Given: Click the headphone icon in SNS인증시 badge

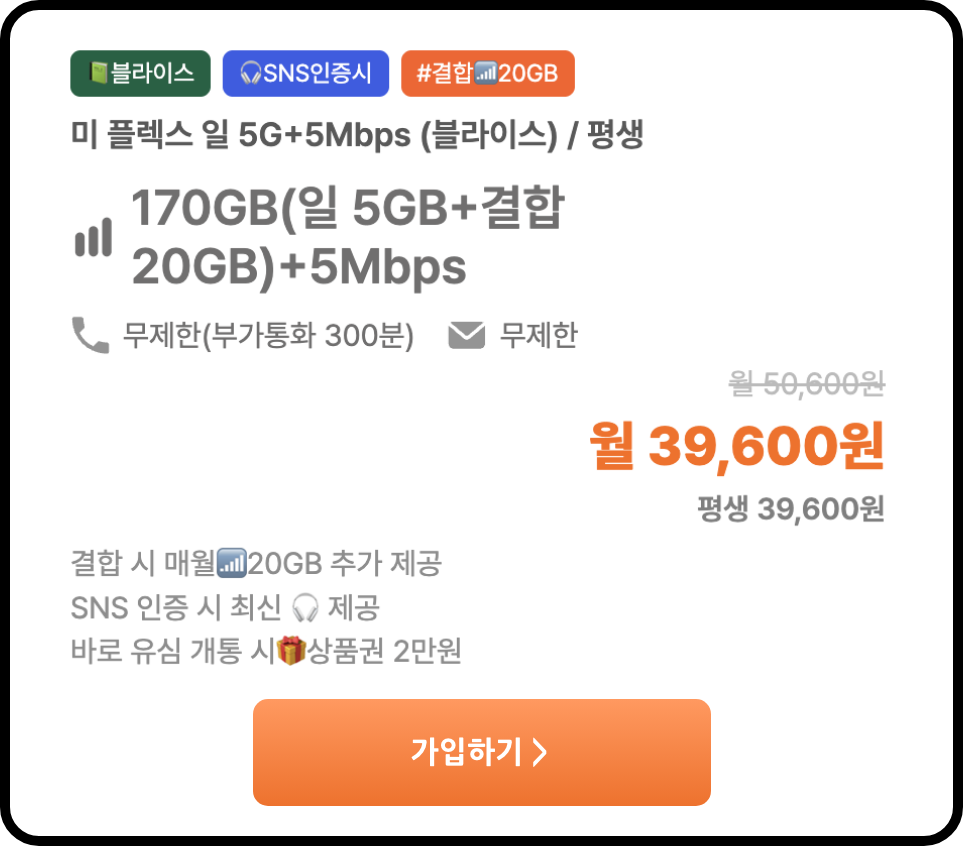Looking at the screenshot, I should click(x=251, y=74).
